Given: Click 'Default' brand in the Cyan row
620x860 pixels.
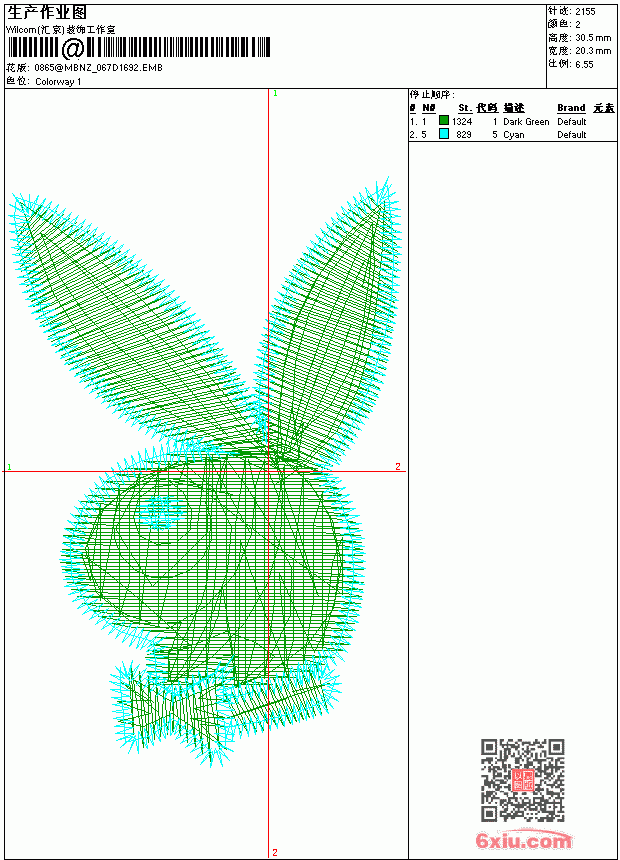Looking at the screenshot, I should click(x=572, y=135).
